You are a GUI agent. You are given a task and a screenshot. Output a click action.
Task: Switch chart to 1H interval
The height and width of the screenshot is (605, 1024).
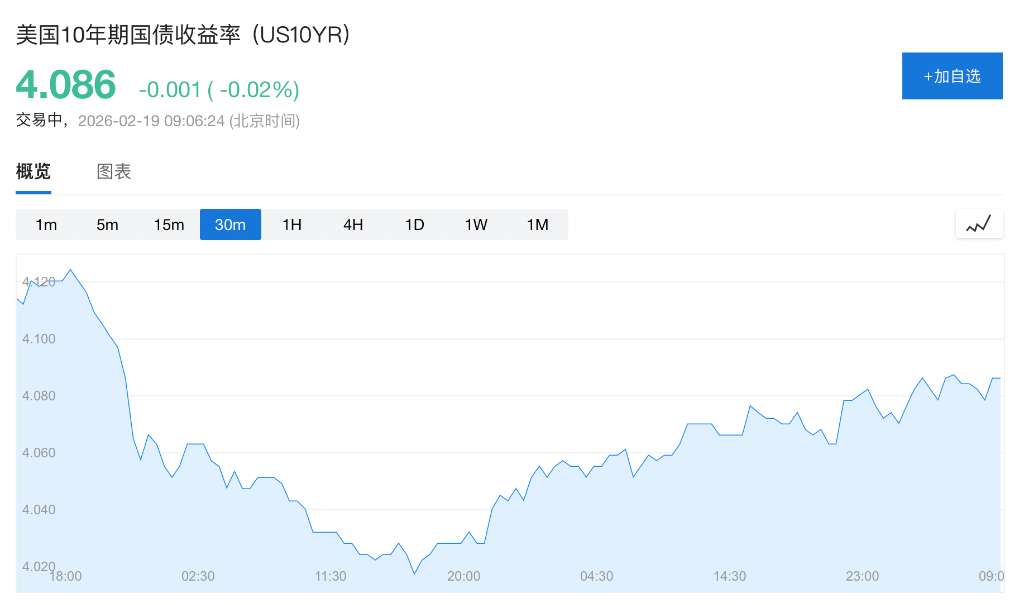pos(292,225)
